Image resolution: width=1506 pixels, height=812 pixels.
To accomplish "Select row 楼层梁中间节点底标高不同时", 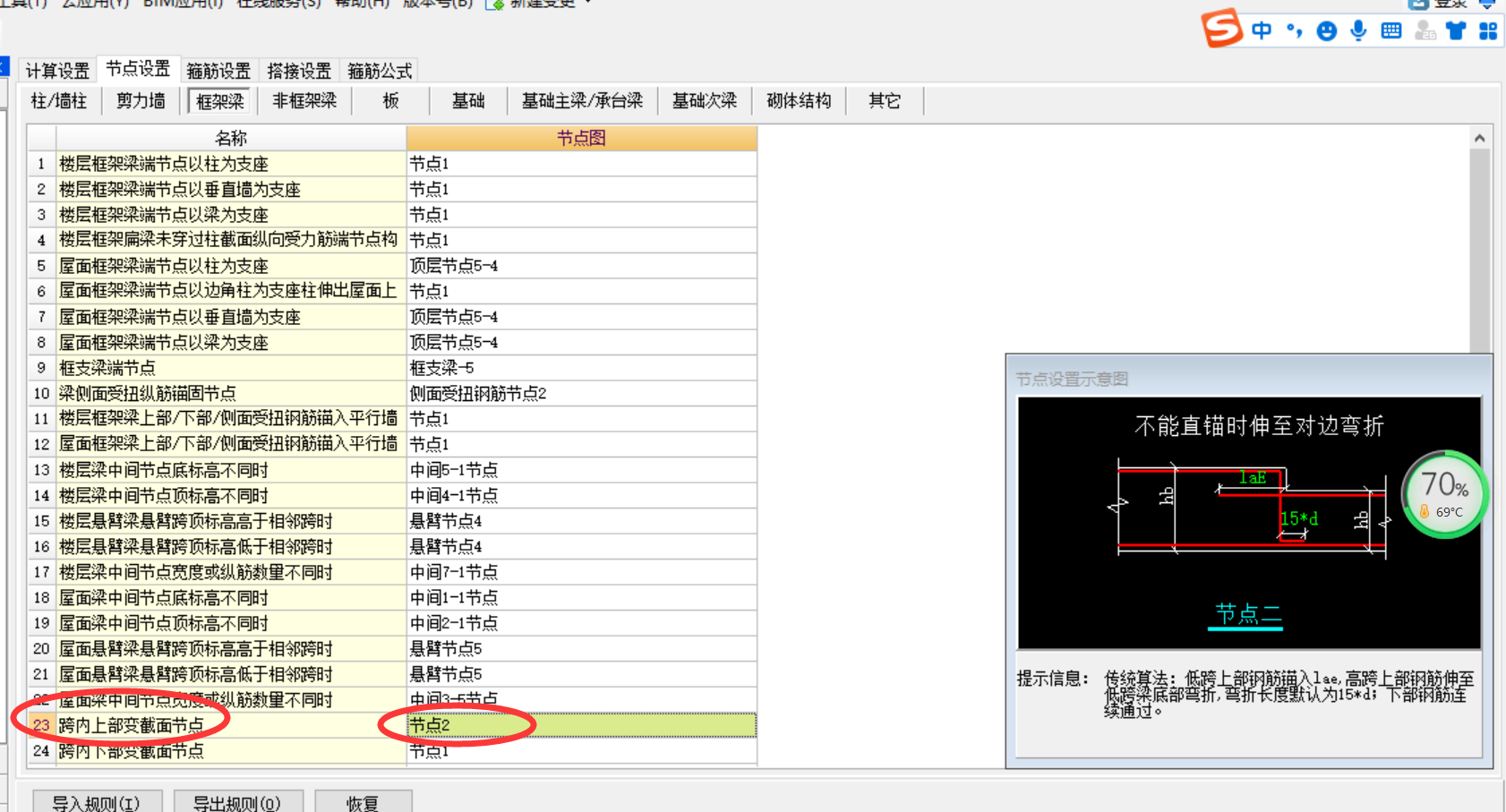I will point(231,470).
